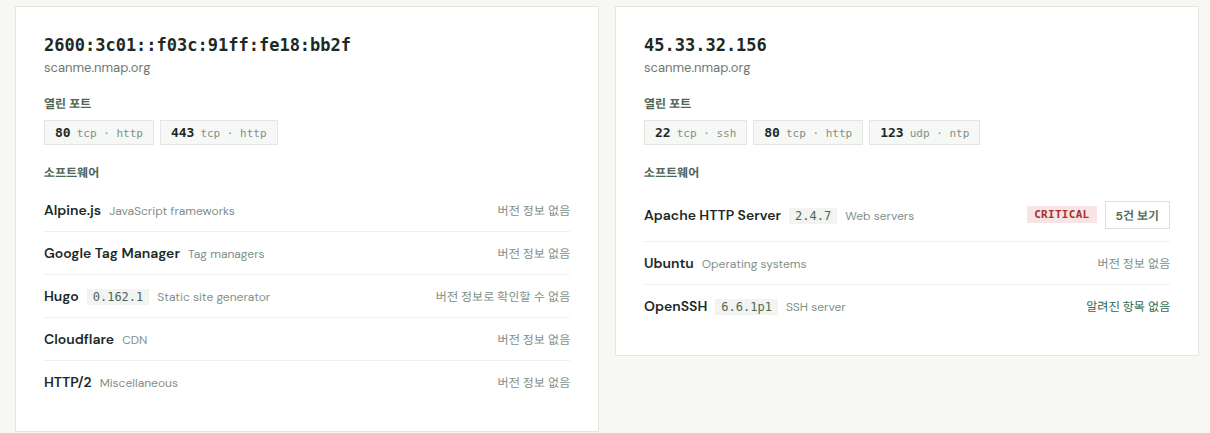Click 'JavaScript frameworks' category label

click(172, 211)
